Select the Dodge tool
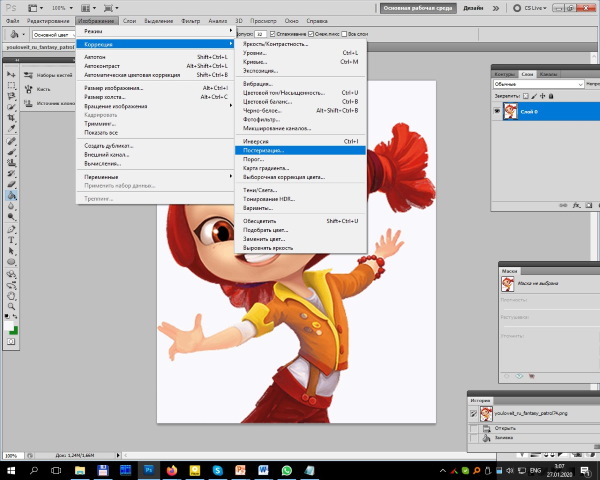This screenshot has width=600, height=480. pos(11,217)
